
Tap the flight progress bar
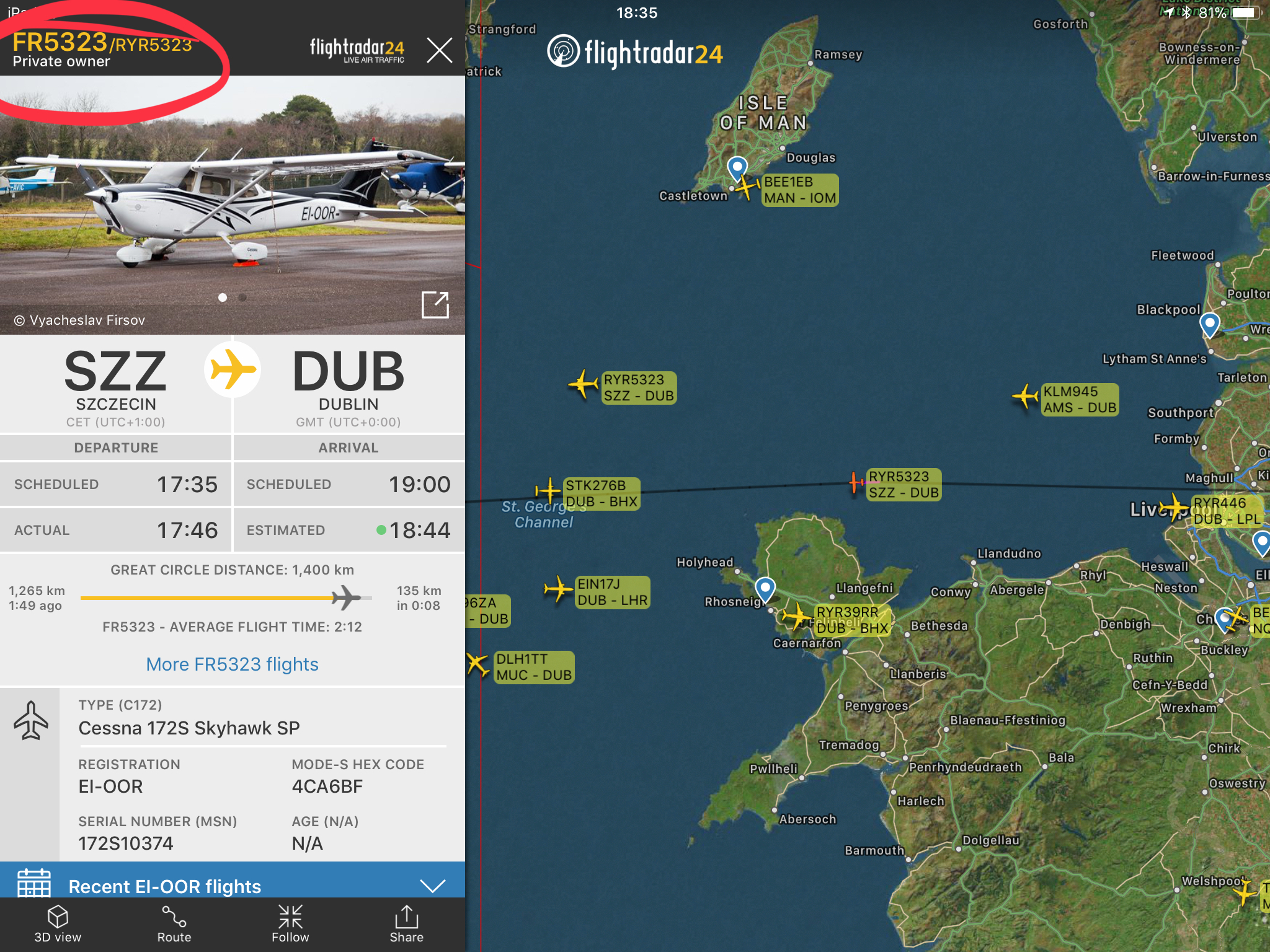point(226,598)
